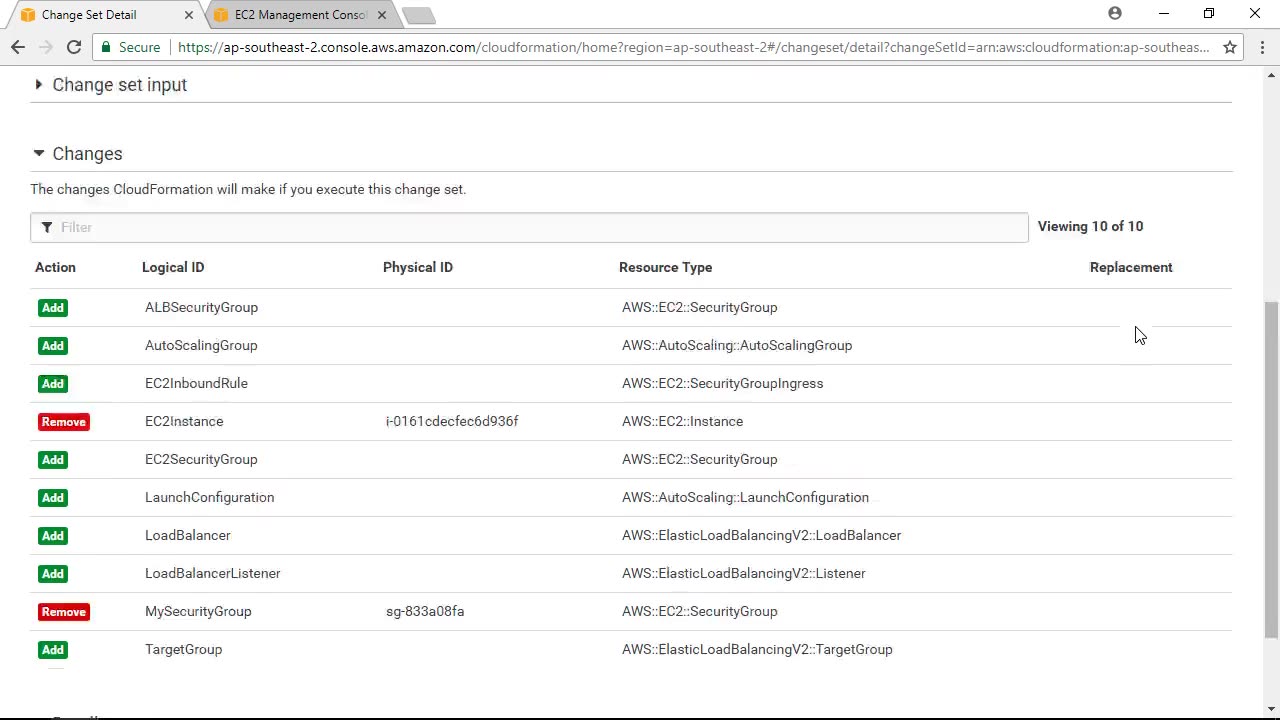Click the Add badge for ALBSecurityGroup

53,308
